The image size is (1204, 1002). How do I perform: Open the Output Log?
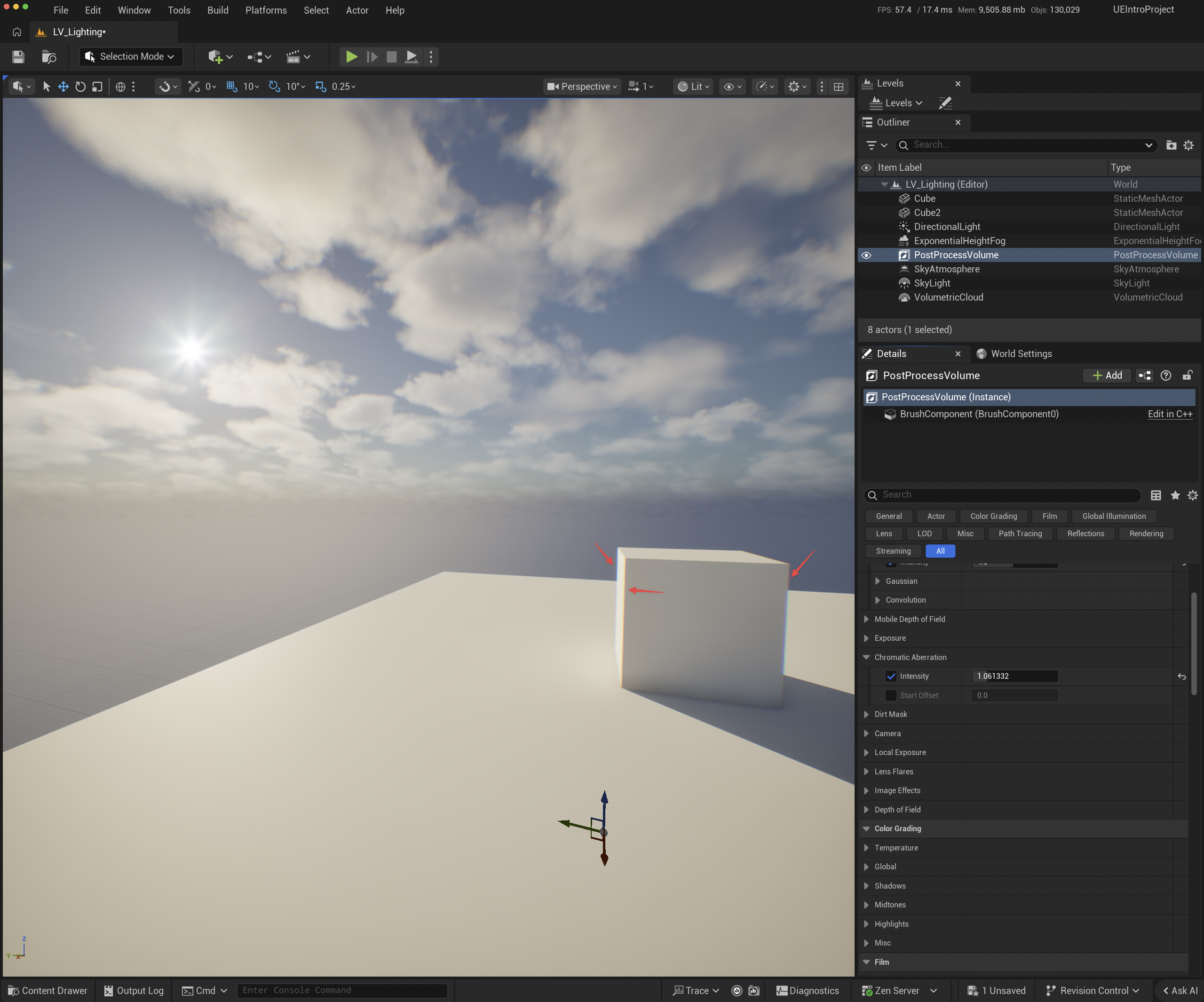(134, 991)
